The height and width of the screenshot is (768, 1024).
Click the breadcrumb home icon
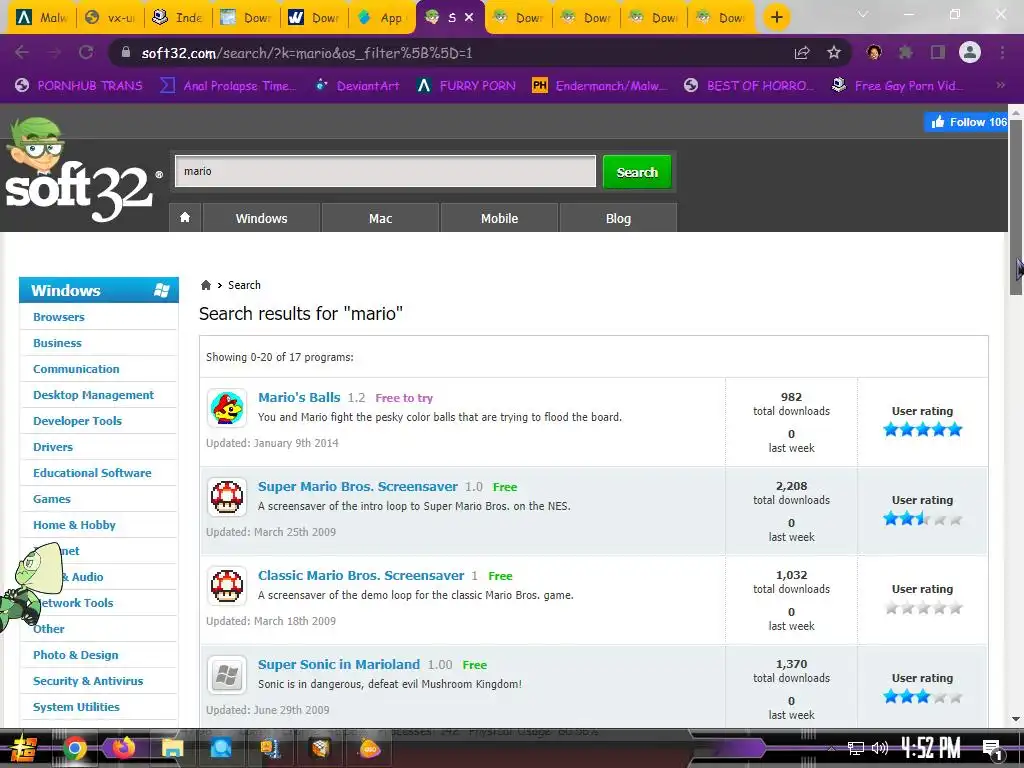coord(206,285)
